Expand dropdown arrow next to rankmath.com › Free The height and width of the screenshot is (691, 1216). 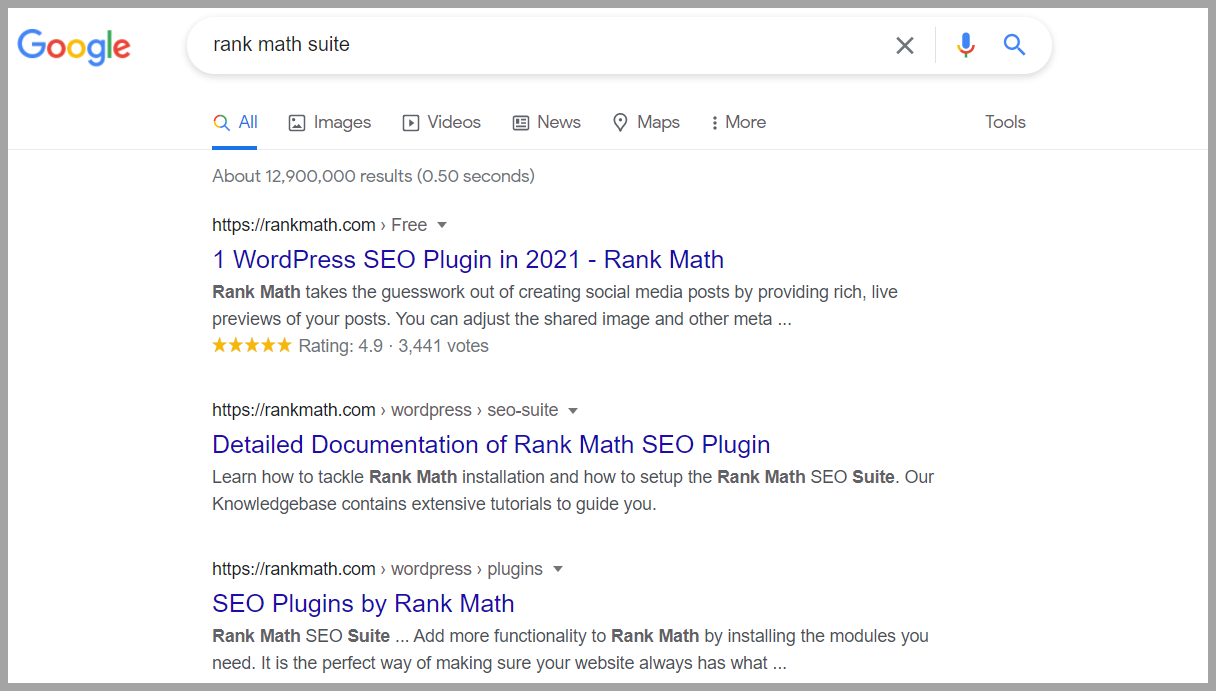442,225
